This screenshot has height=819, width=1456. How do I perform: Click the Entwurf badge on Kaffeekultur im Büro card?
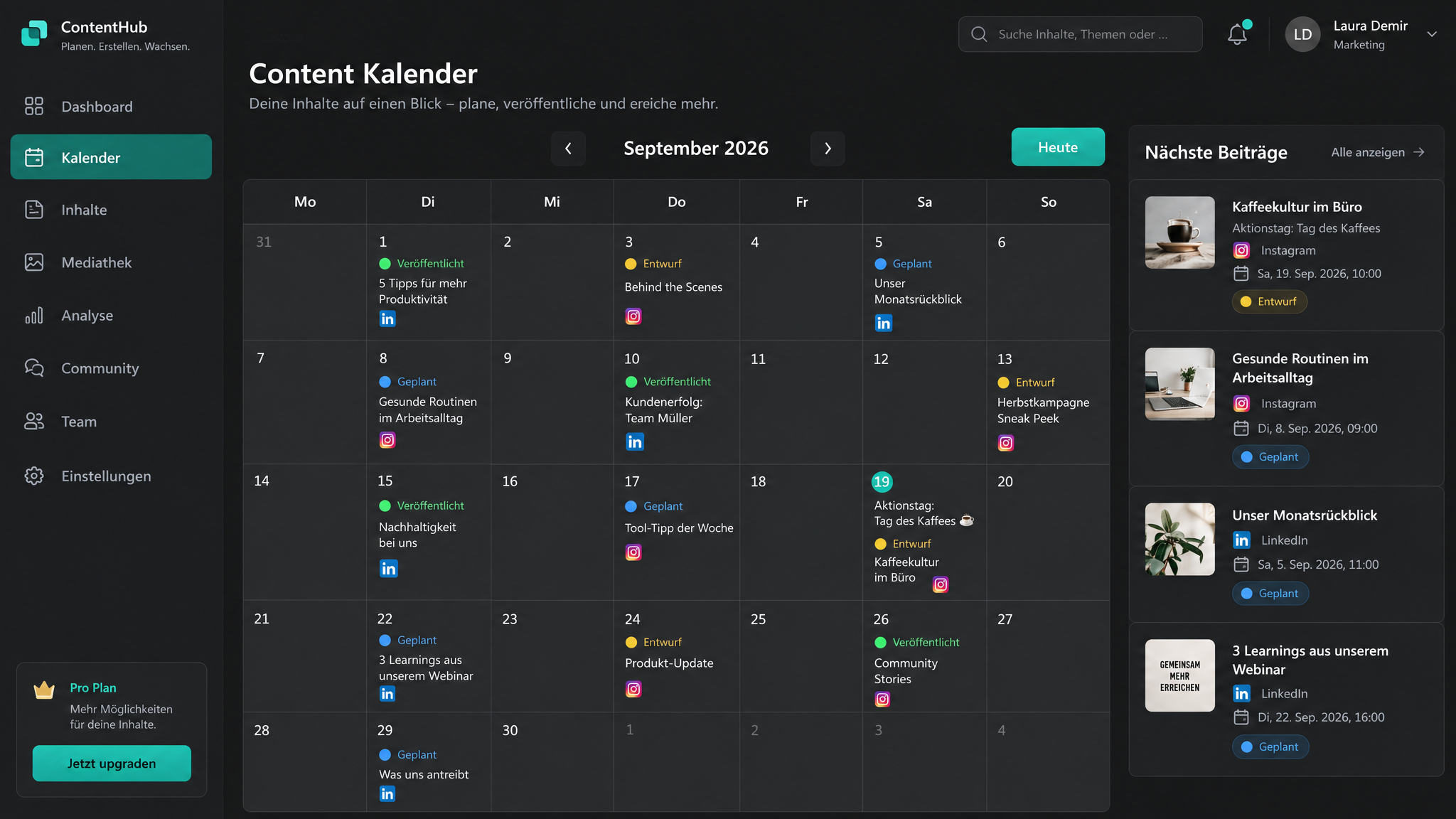(x=1270, y=301)
